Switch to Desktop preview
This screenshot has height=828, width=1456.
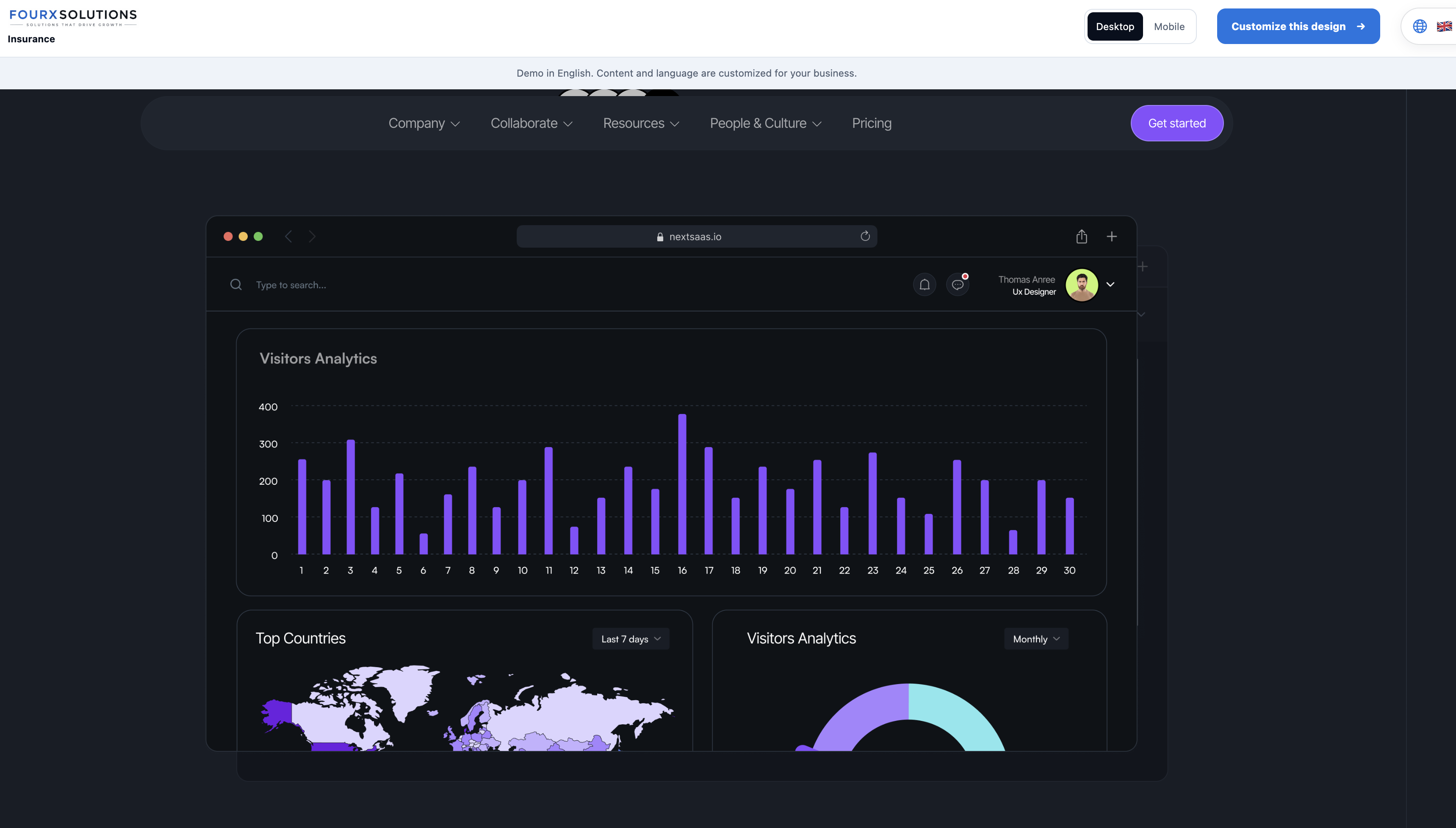pyautogui.click(x=1115, y=27)
